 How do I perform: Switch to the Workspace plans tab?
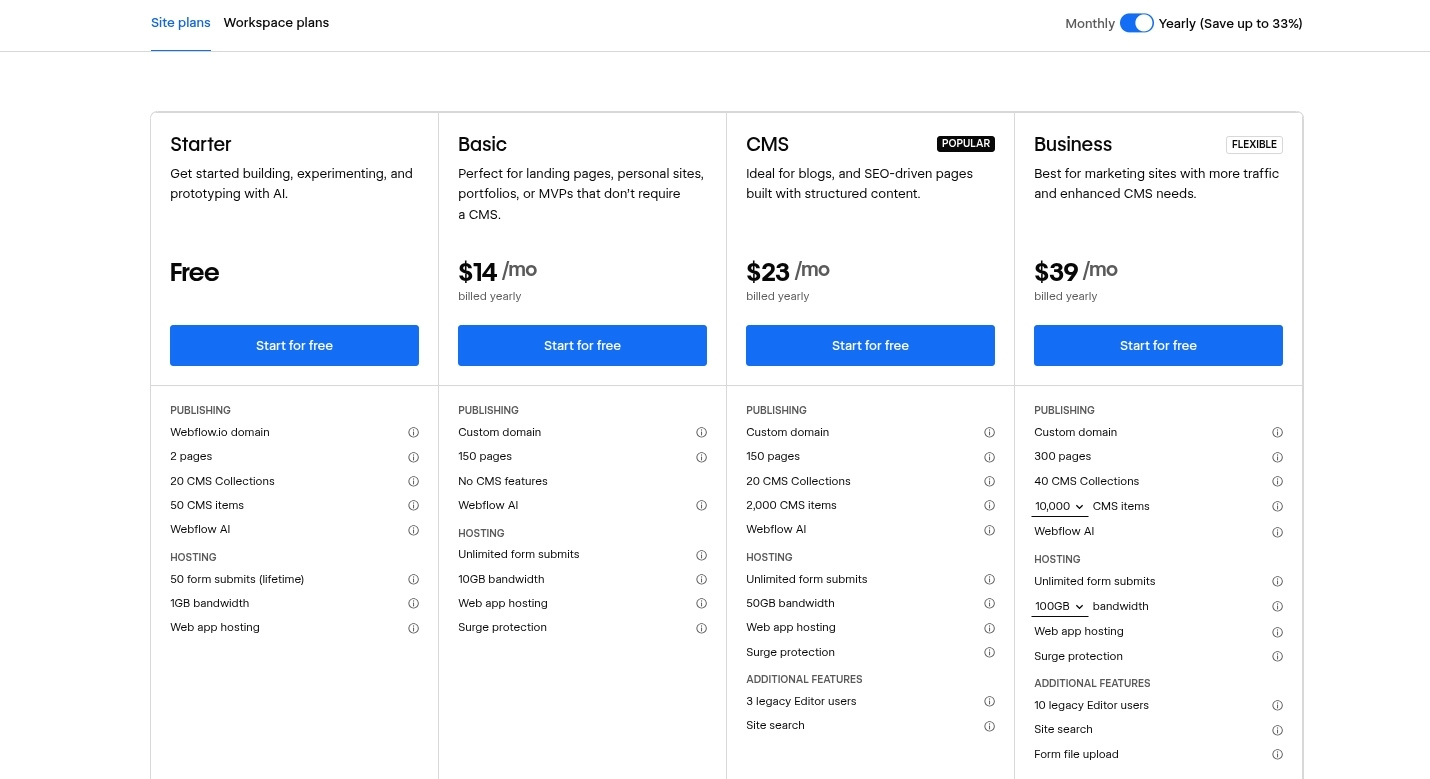pos(276,22)
